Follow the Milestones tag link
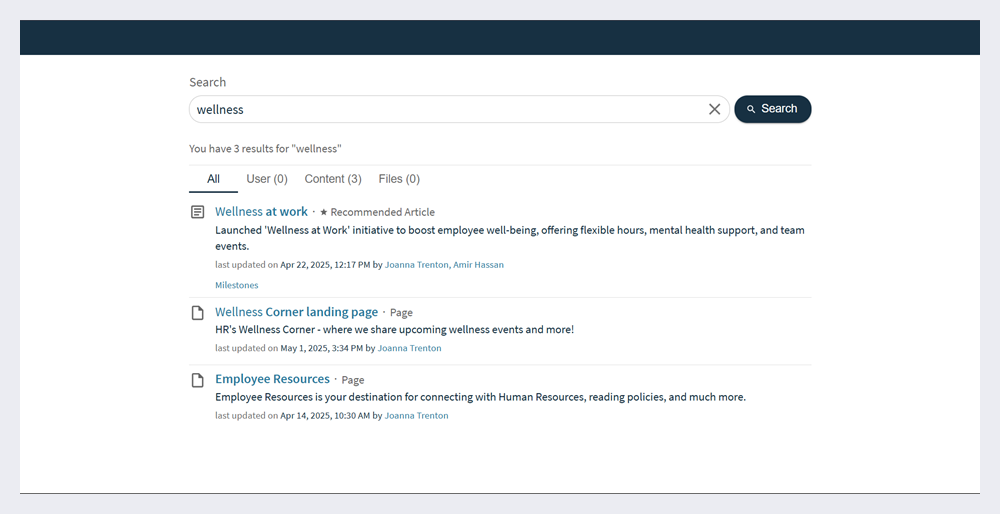1000x514 pixels. 236,285
